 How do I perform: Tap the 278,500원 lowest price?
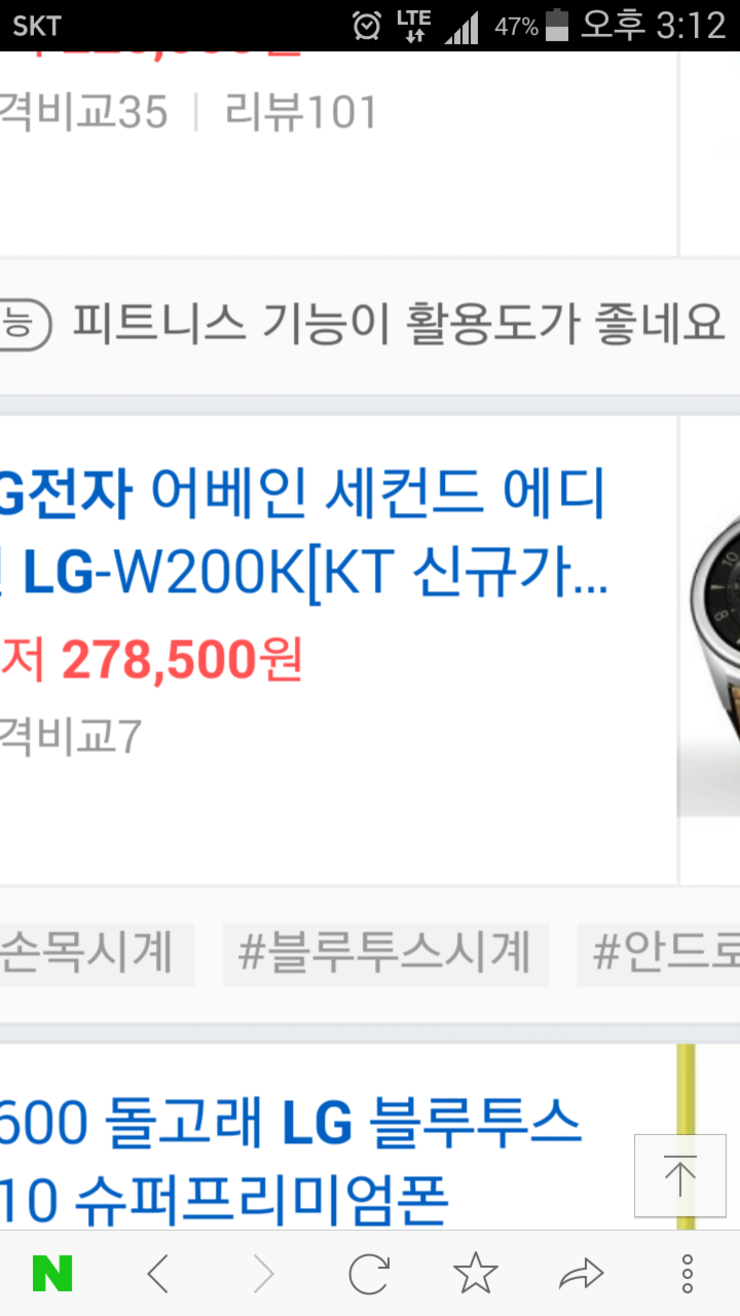pyautogui.click(x=182, y=660)
